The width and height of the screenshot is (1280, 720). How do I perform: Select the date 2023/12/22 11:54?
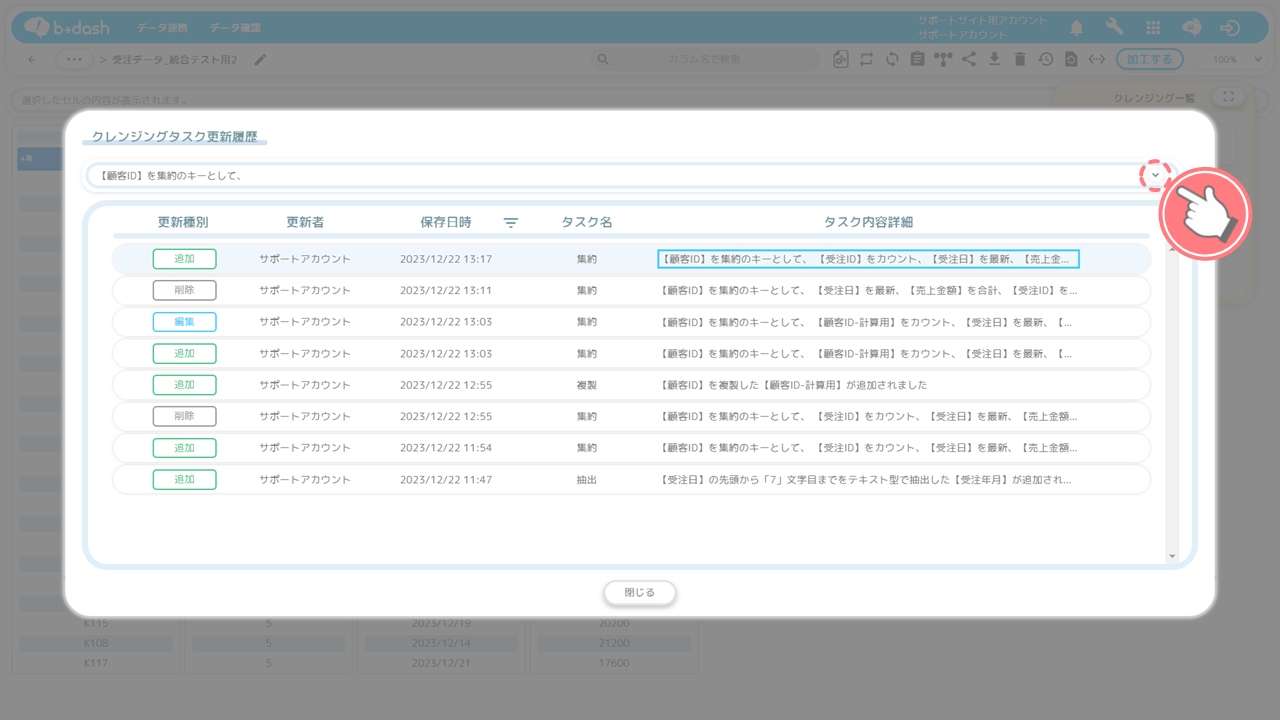tap(446, 448)
